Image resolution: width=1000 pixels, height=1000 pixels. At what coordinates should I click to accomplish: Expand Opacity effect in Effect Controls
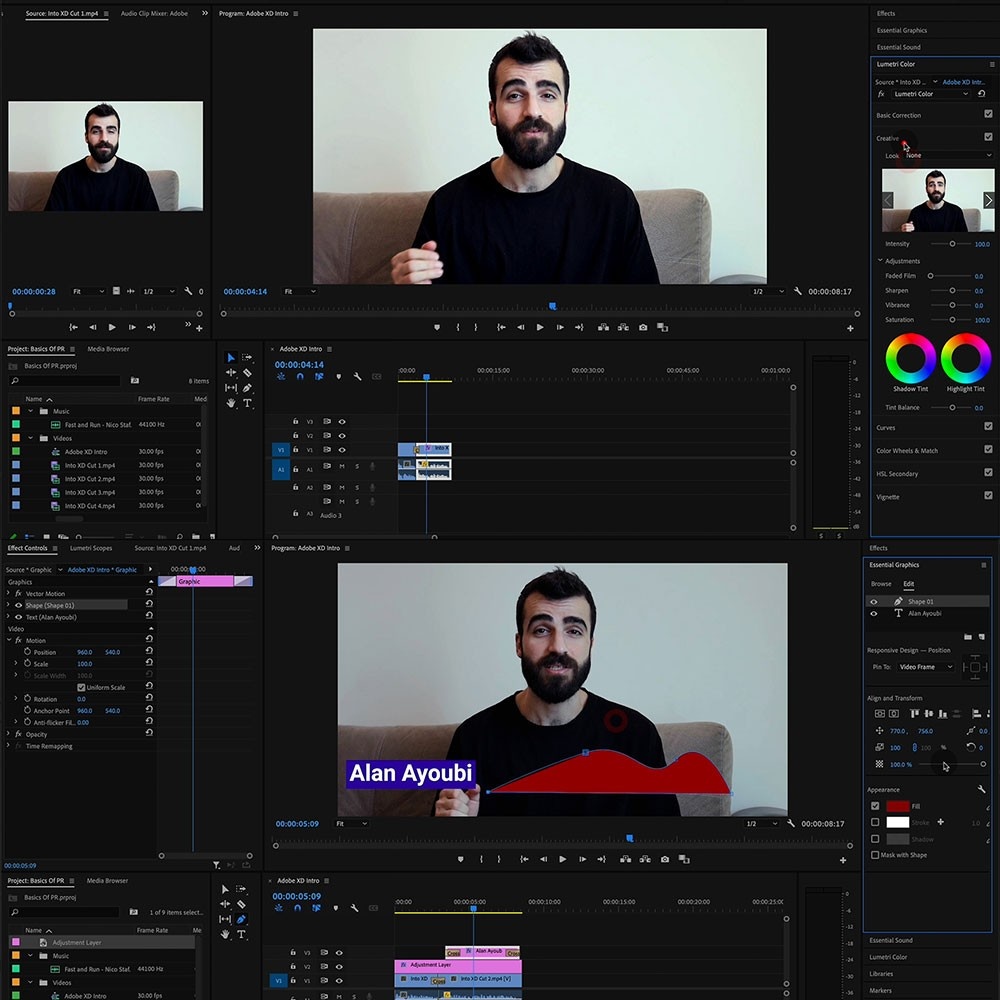8,734
